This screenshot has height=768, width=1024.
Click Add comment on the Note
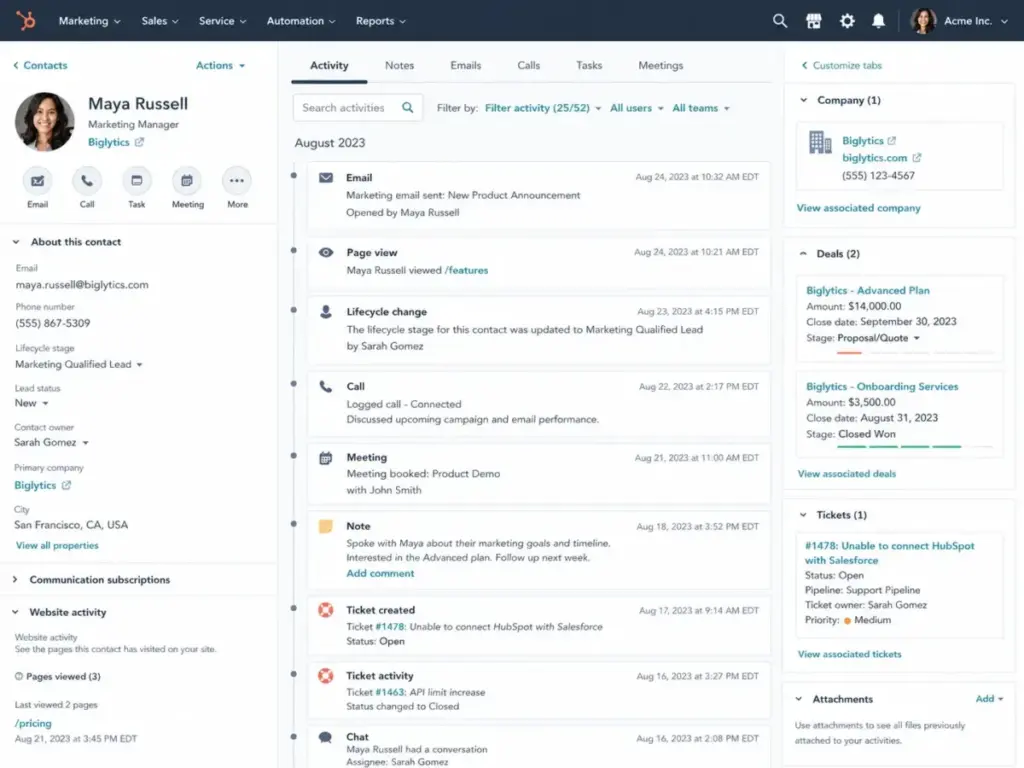click(x=380, y=573)
